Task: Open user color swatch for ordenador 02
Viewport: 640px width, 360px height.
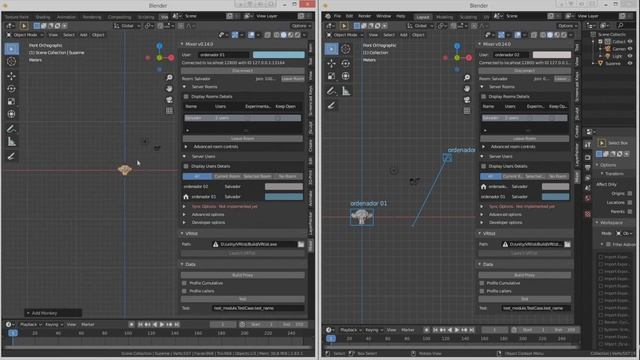Action: [x=551, y=55]
